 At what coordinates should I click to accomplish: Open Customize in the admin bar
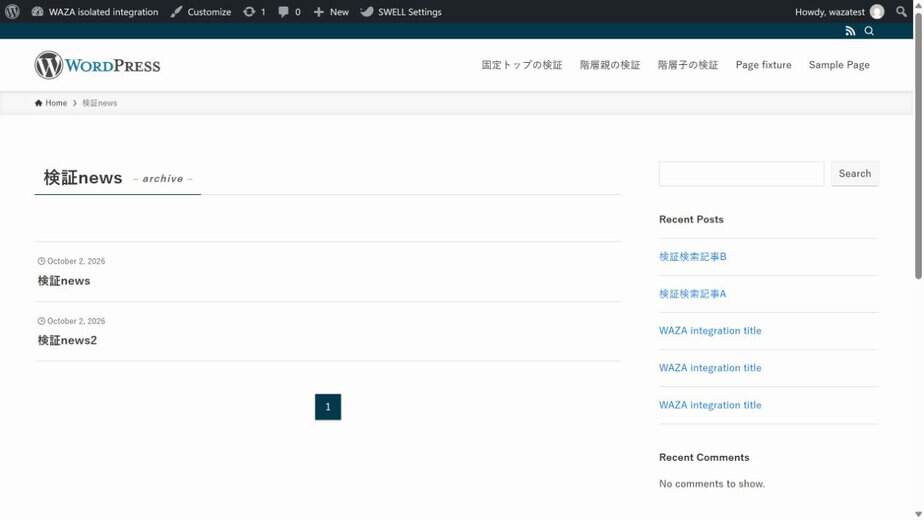(x=201, y=12)
